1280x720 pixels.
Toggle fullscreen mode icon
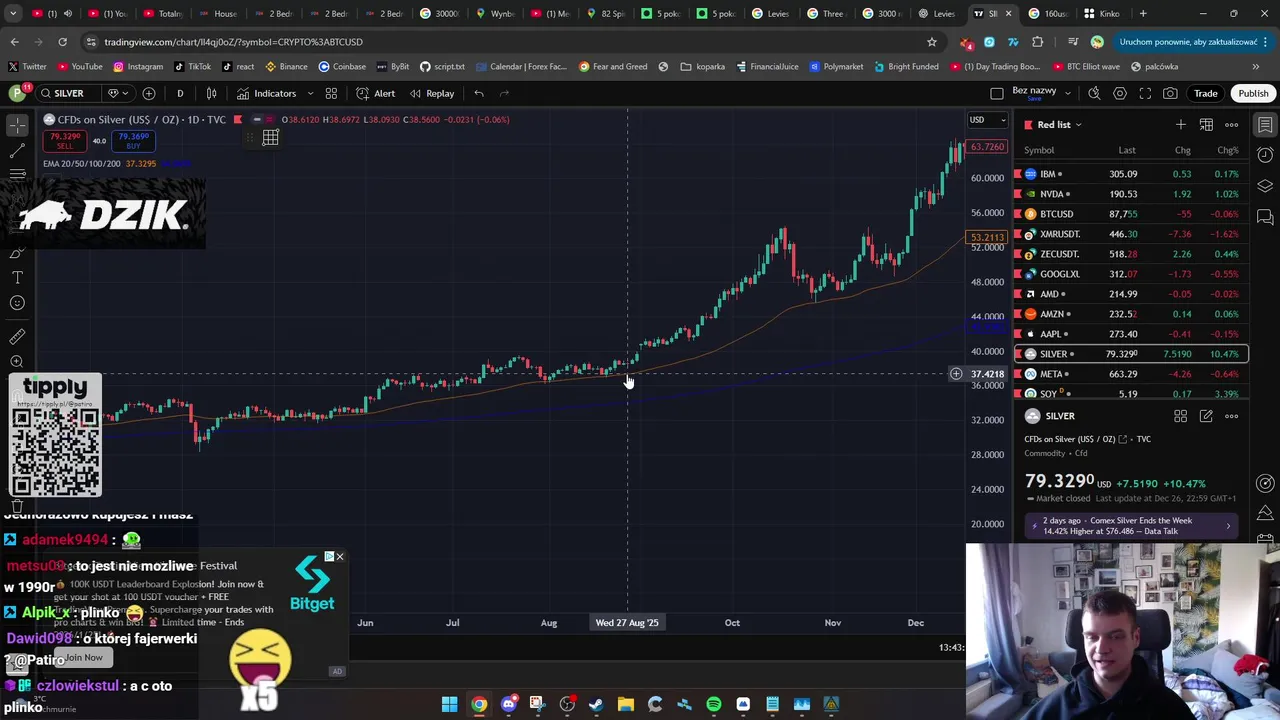(1145, 93)
